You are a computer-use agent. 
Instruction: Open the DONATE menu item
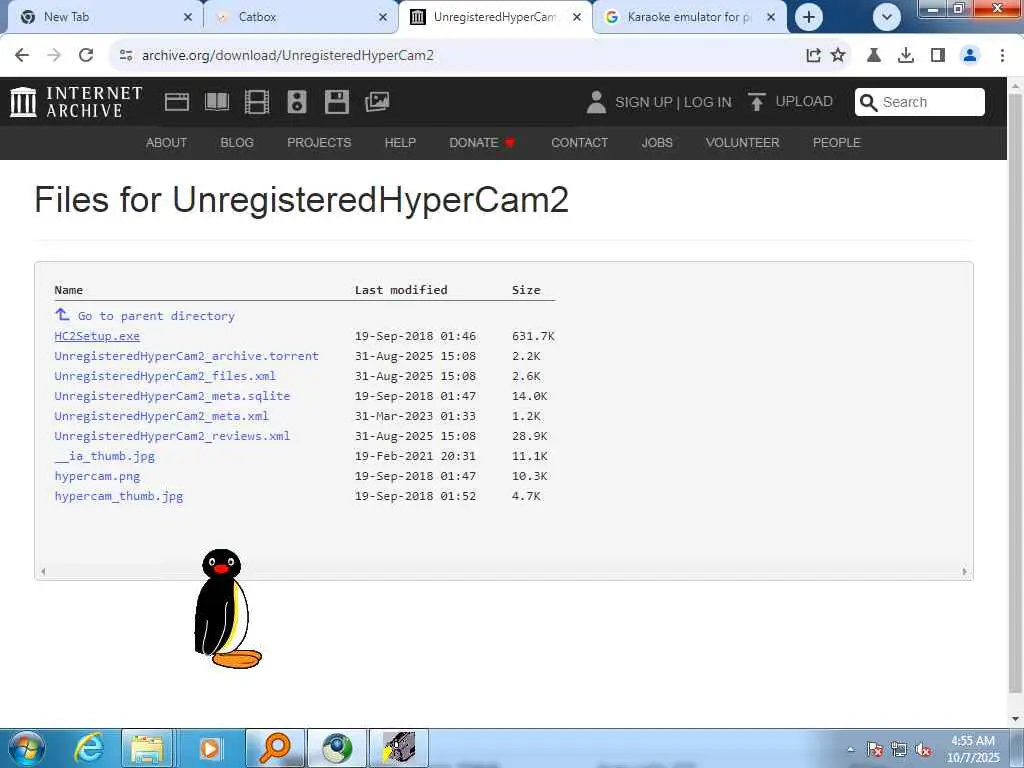482,142
